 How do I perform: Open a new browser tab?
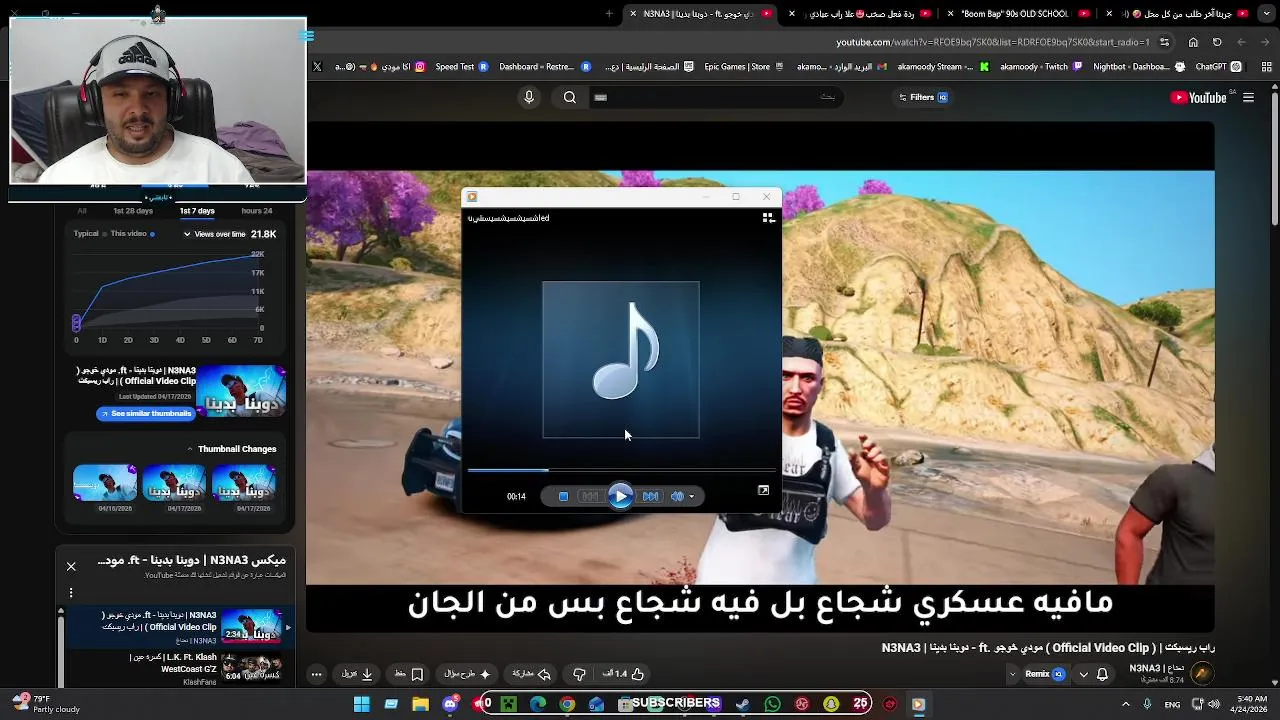(609, 14)
